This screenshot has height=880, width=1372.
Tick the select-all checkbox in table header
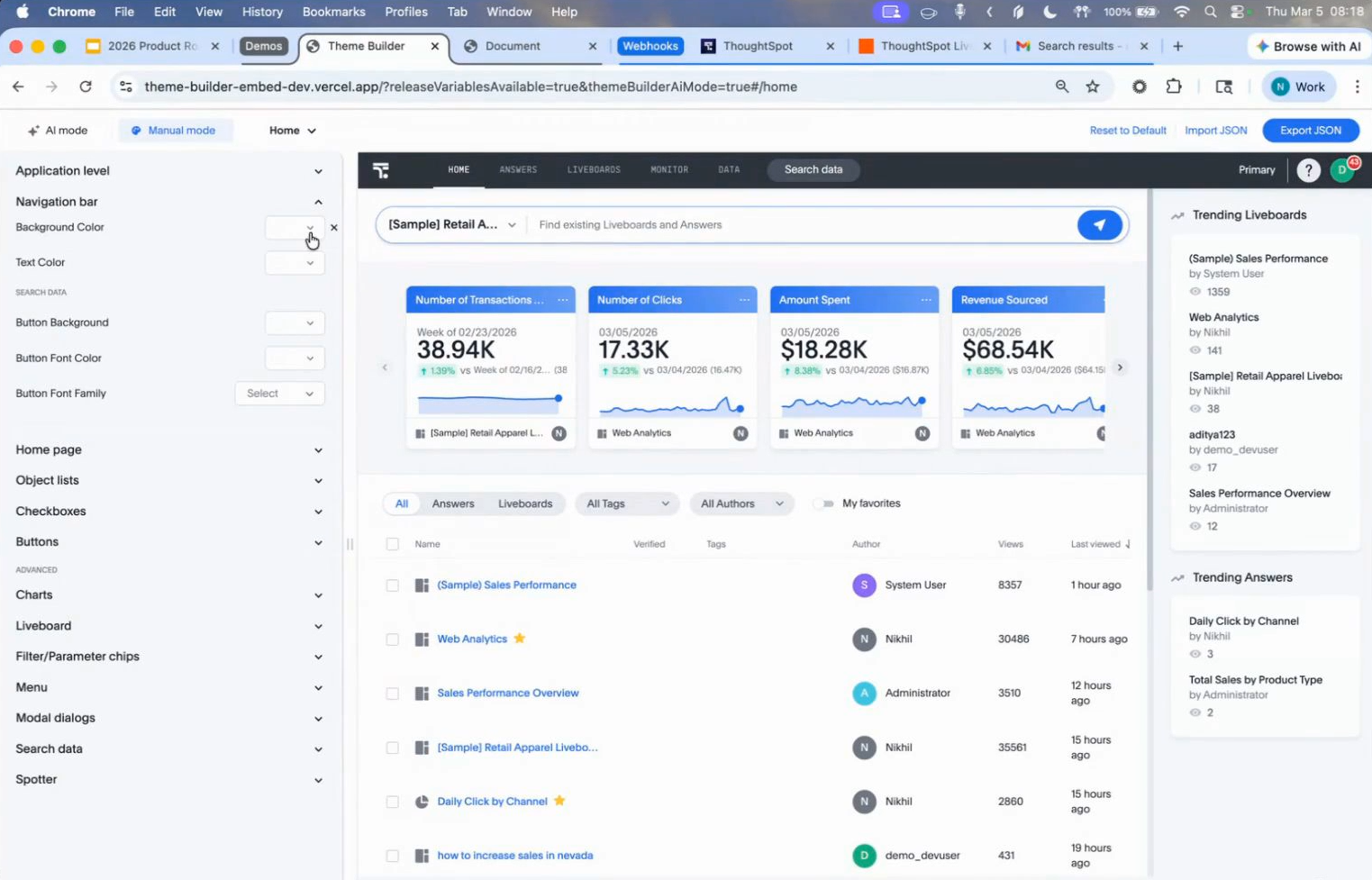[x=393, y=544]
